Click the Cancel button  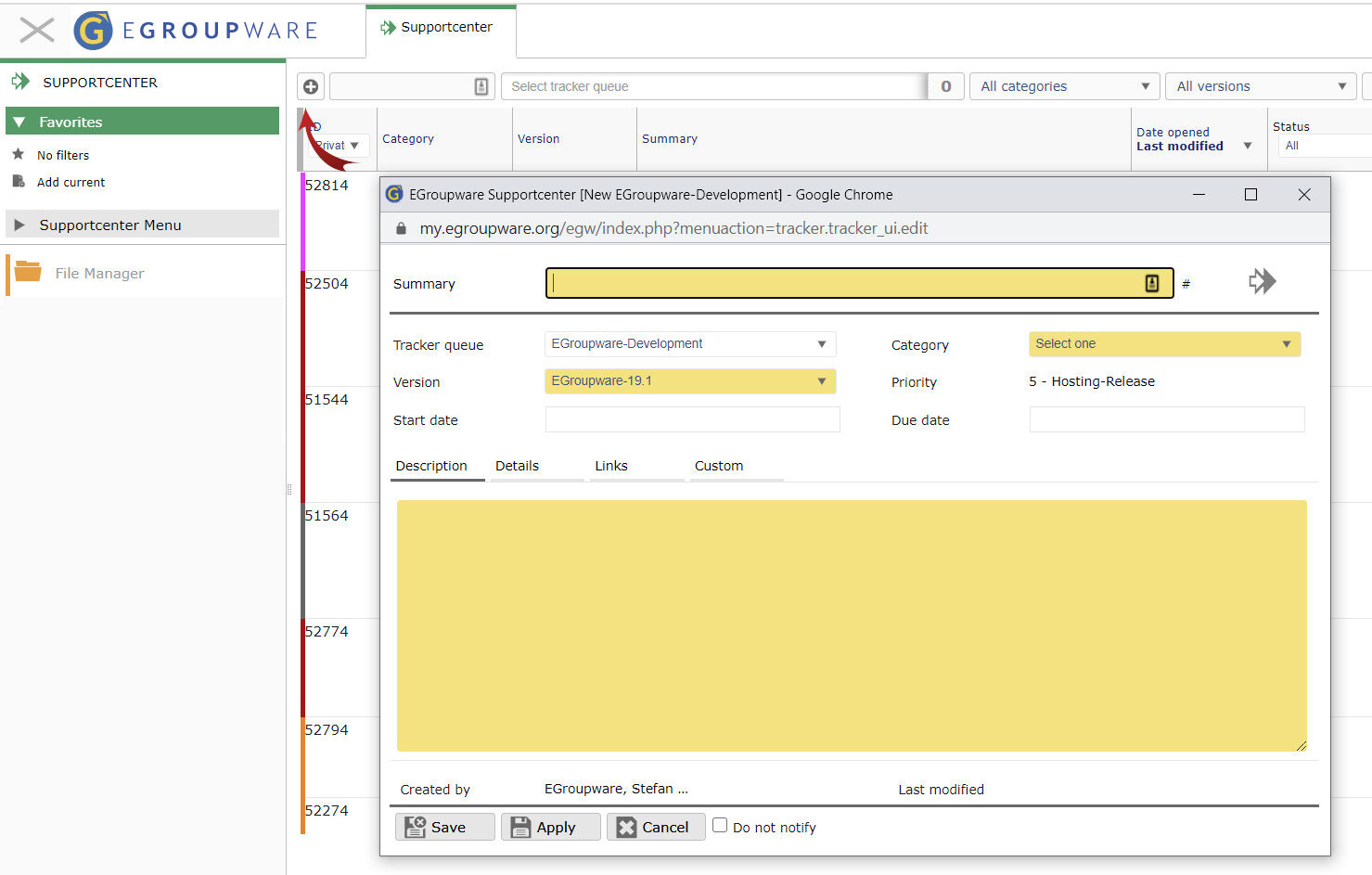tap(656, 826)
